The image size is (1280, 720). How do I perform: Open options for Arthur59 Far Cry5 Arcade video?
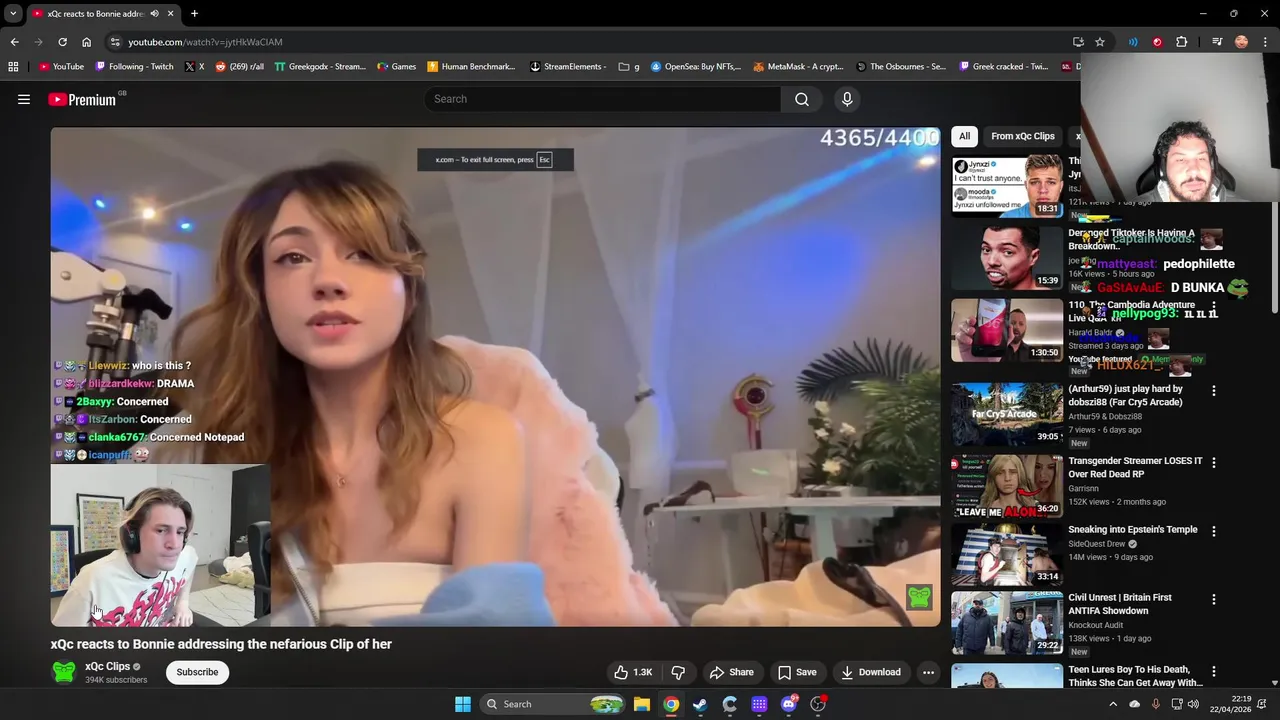[1214, 391]
